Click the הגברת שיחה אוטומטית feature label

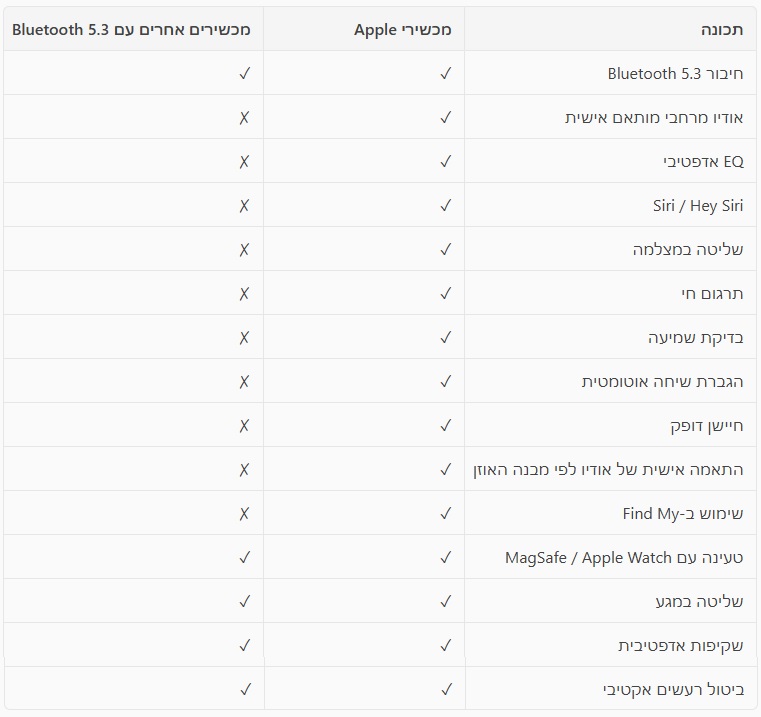click(662, 382)
